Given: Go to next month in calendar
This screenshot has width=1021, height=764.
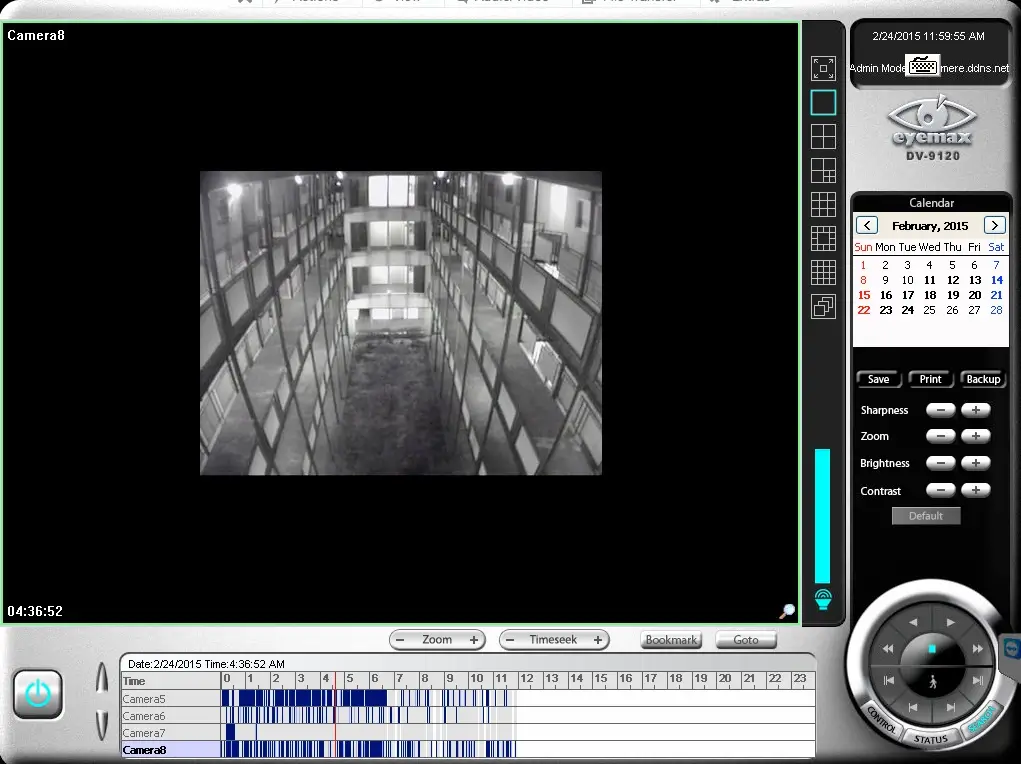Looking at the screenshot, I should tap(994, 225).
